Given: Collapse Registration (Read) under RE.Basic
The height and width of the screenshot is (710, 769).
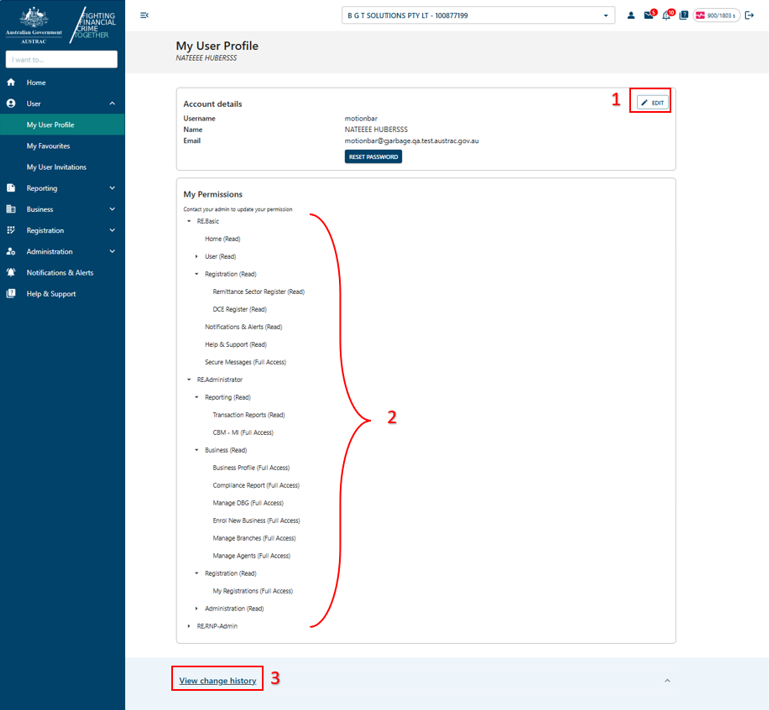Looking at the screenshot, I should pos(197,274).
